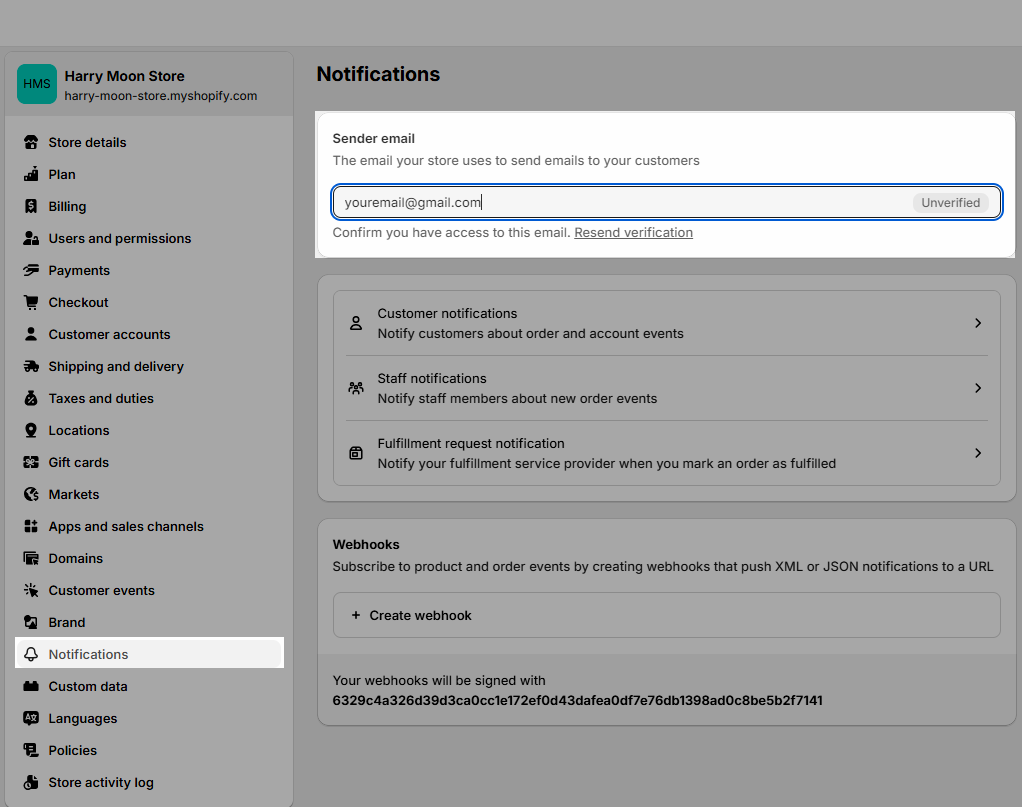Go to Gift cards settings
1022x807 pixels.
pyautogui.click(x=149, y=462)
